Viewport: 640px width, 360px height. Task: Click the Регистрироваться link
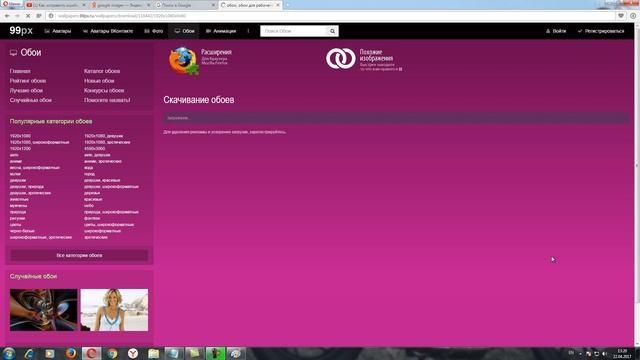click(x=601, y=31)
